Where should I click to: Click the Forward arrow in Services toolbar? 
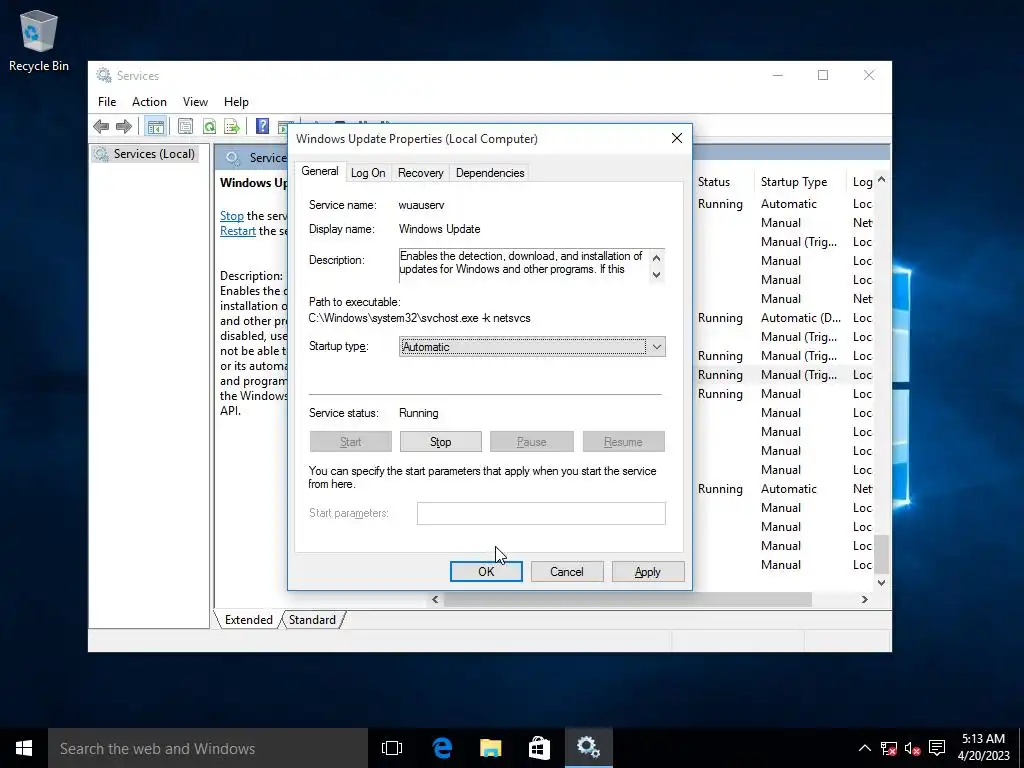point(123,126)
